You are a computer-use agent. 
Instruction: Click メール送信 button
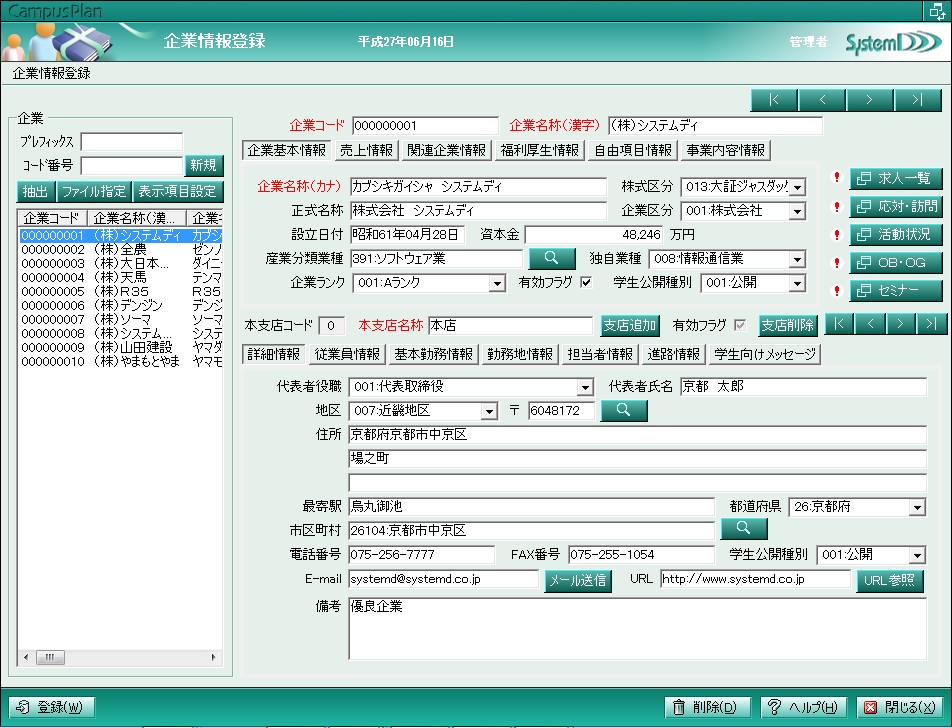coord(577,580)
